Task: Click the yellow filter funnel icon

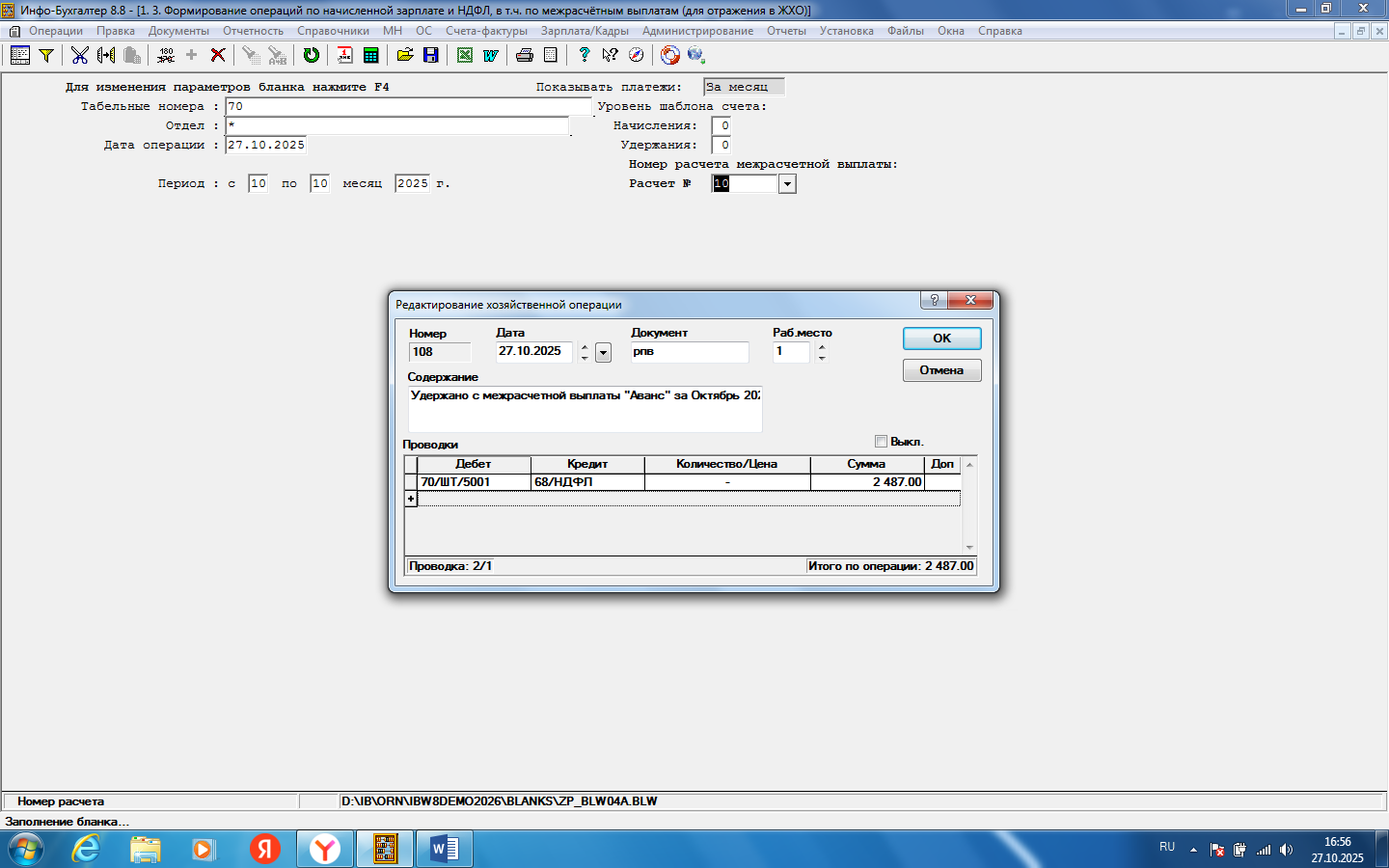Action: tap(45, 55)
